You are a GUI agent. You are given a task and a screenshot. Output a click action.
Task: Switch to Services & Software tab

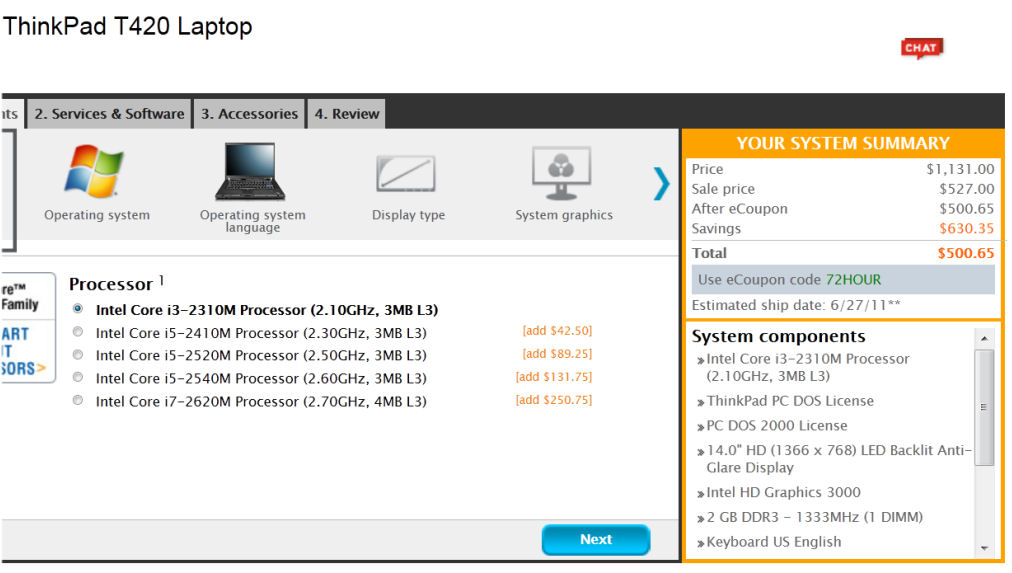pos(109,114)
